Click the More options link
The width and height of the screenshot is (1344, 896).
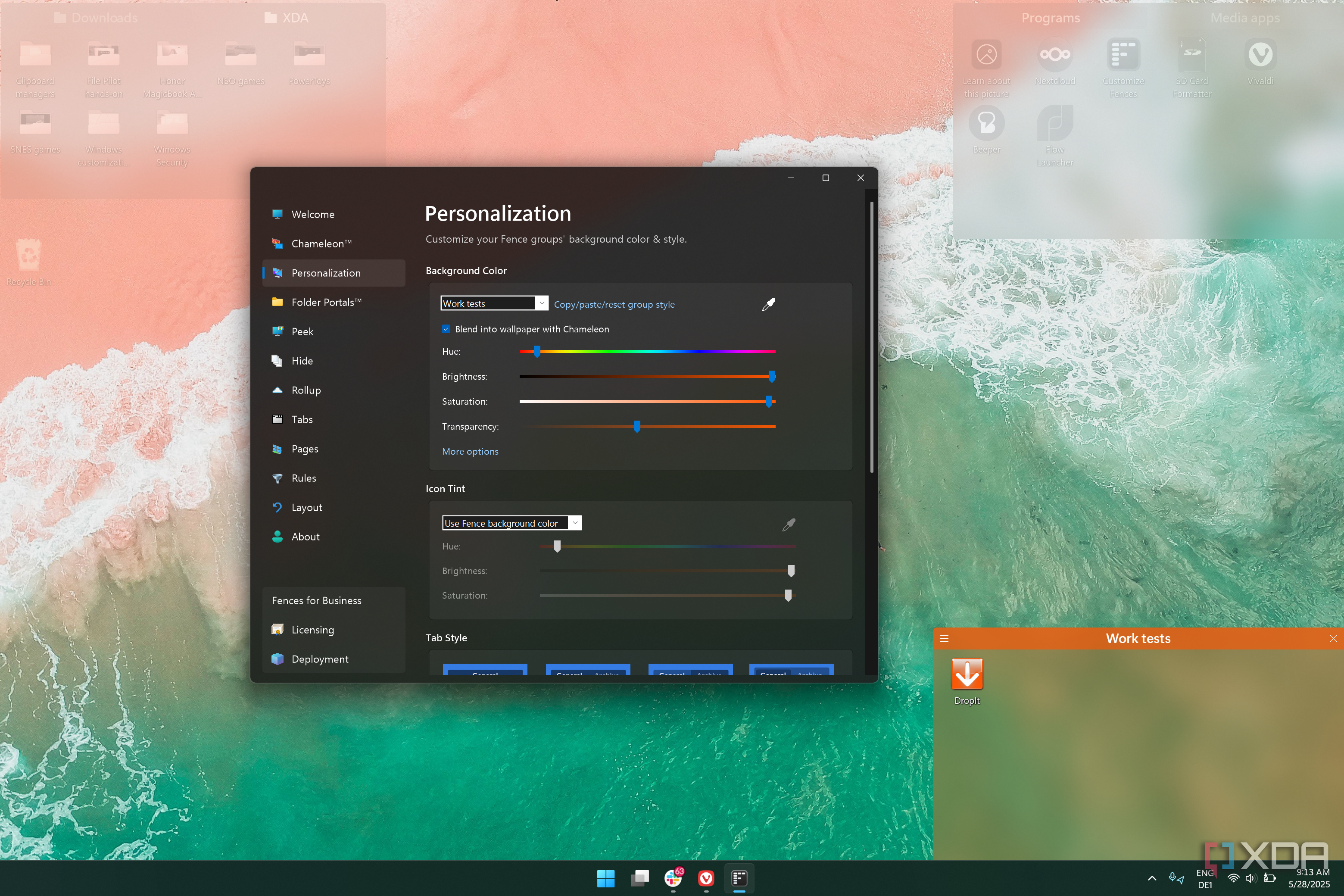point(470,451)
